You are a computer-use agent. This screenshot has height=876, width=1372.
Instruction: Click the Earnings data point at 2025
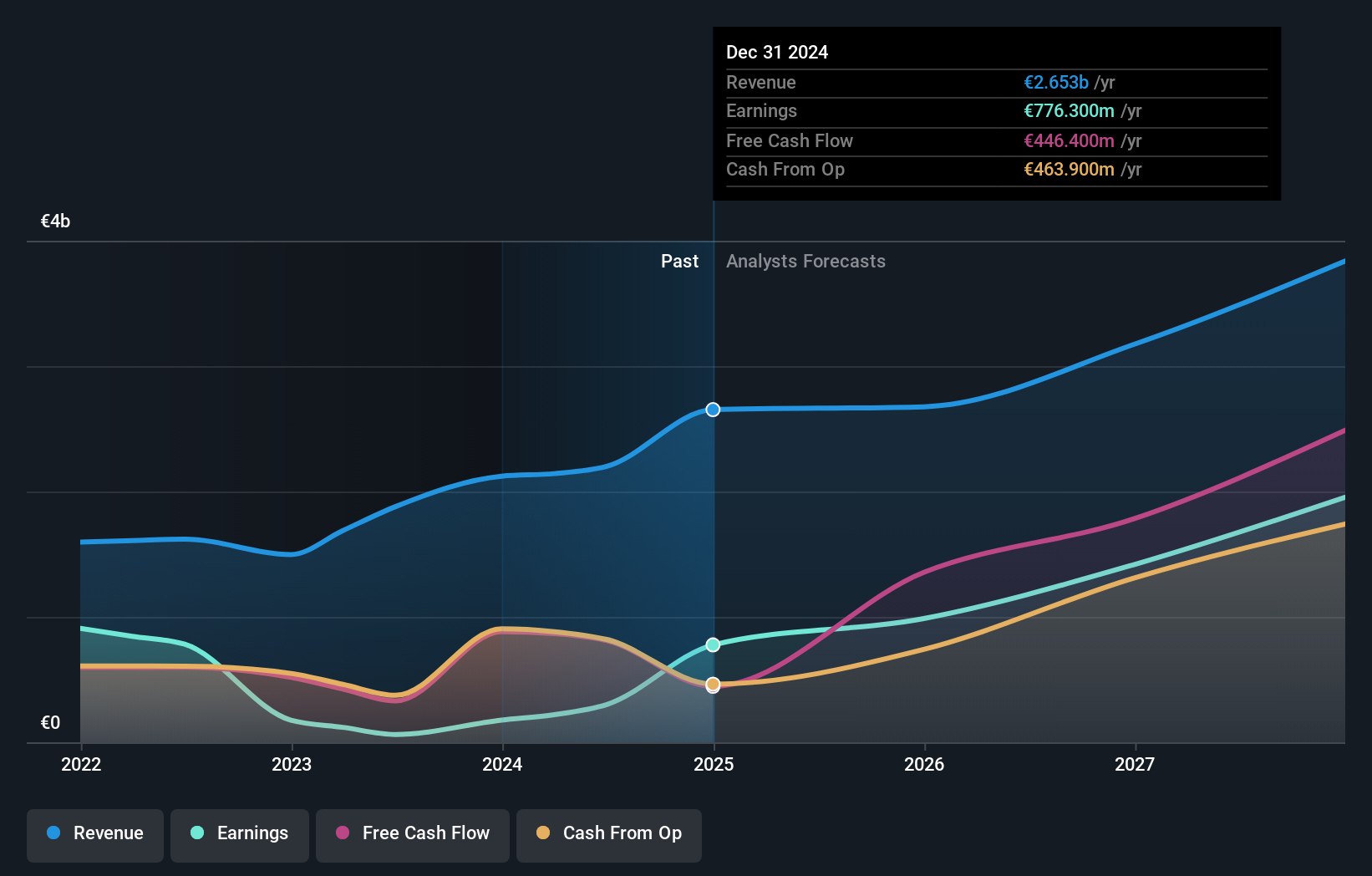713,644
